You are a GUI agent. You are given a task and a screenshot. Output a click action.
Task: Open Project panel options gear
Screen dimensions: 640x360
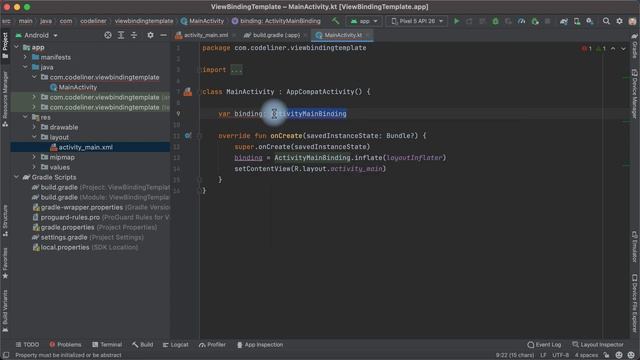[x=150, y=36]
